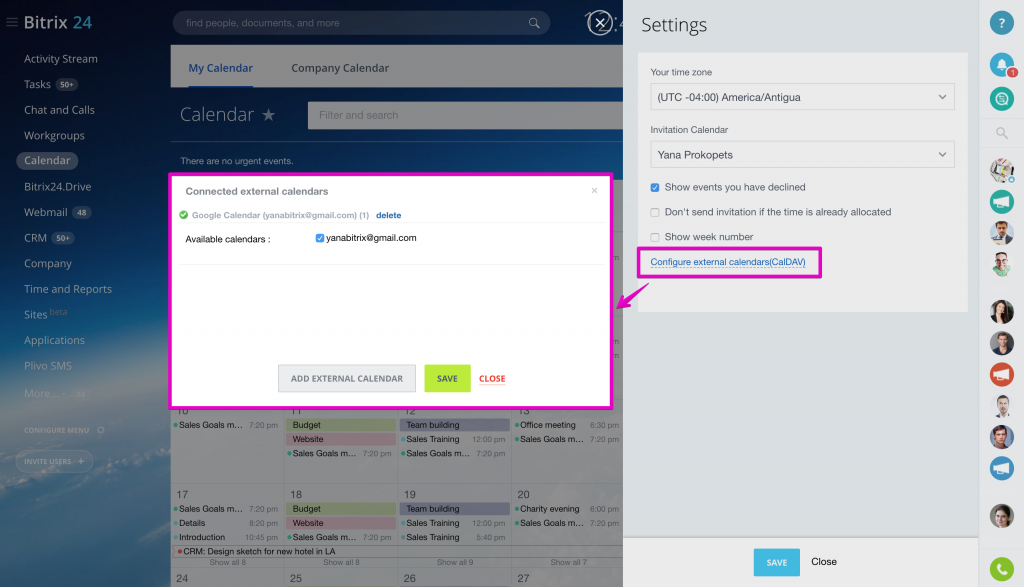Click Add External Calendar button
The height and width of the screenshot is (587, 1024).
[347, 379]
